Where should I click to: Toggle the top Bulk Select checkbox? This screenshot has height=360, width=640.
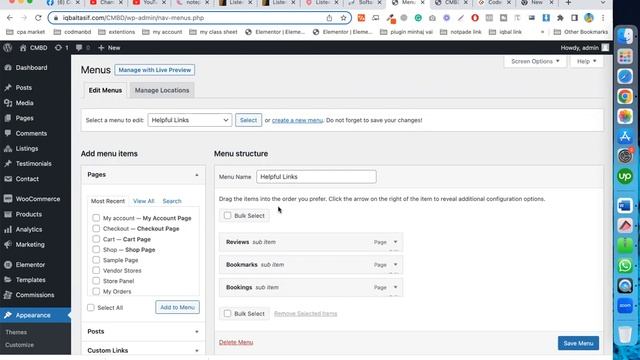[227, 215]
